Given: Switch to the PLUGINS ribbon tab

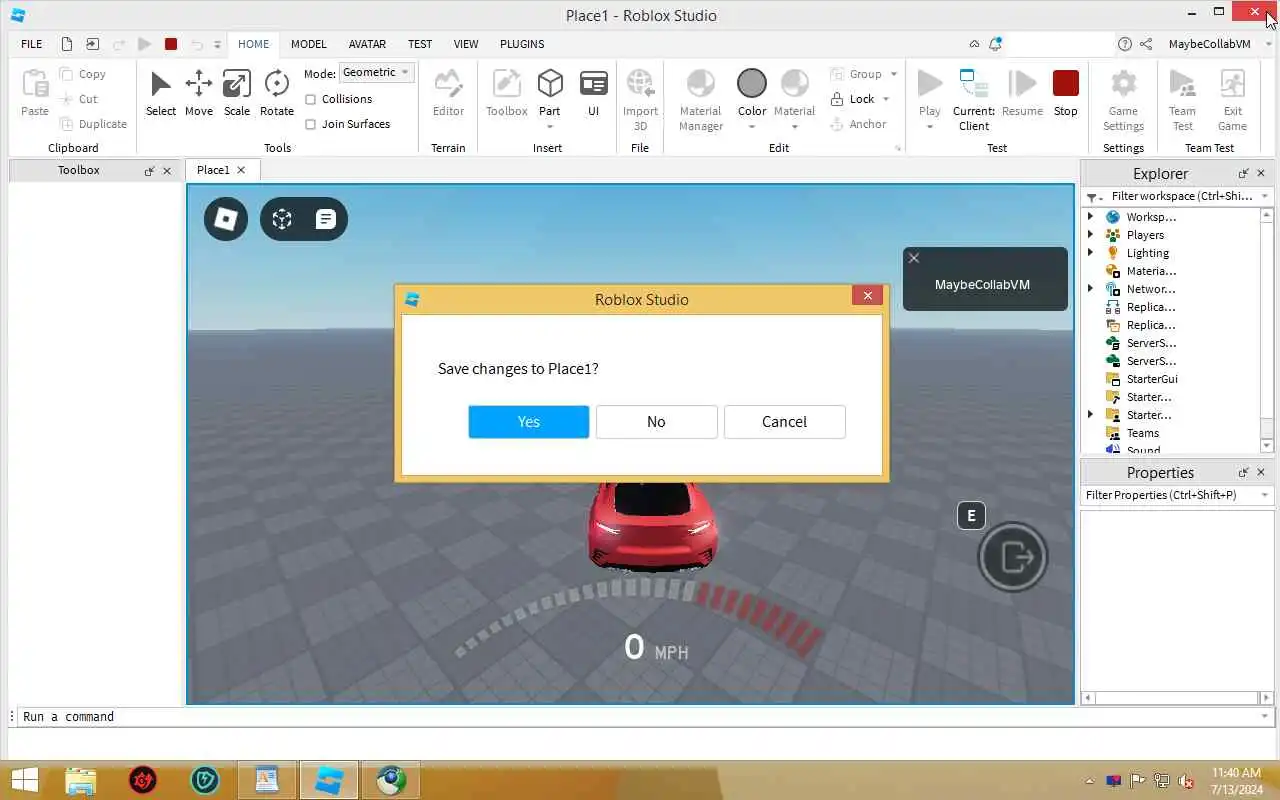Looking at the screenshot, I should point(522,44).
